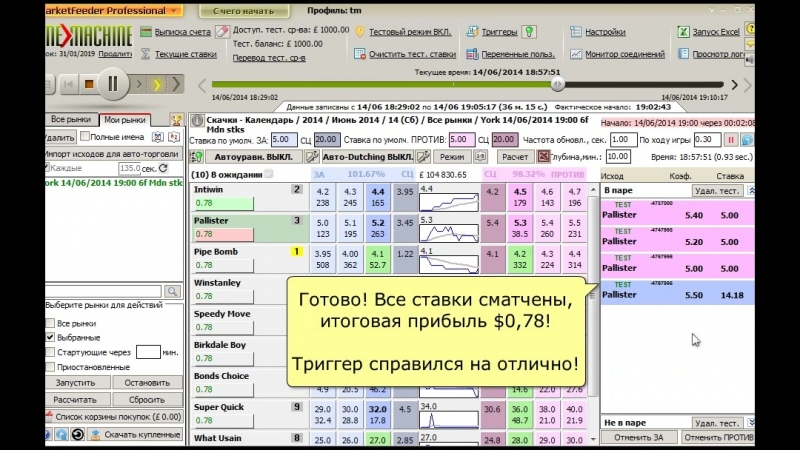Step timeline forward with the black right arrow
The width and height of the screenshot is (800, 450).
[x=735, y=85]
